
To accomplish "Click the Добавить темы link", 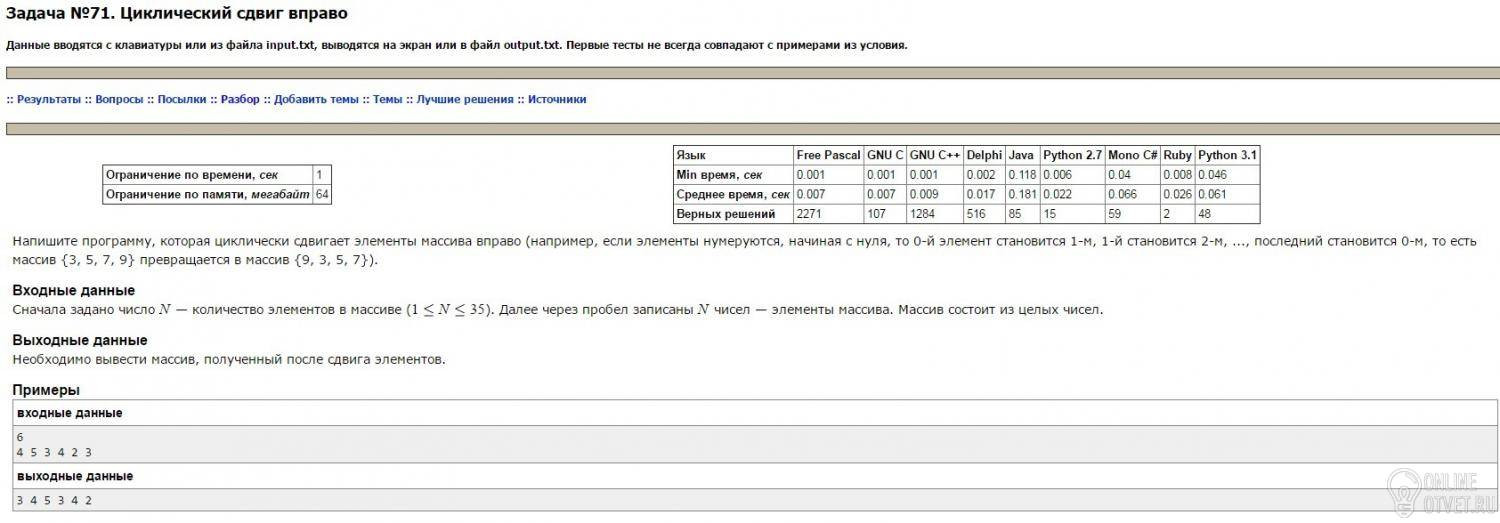I will (316, 100).
